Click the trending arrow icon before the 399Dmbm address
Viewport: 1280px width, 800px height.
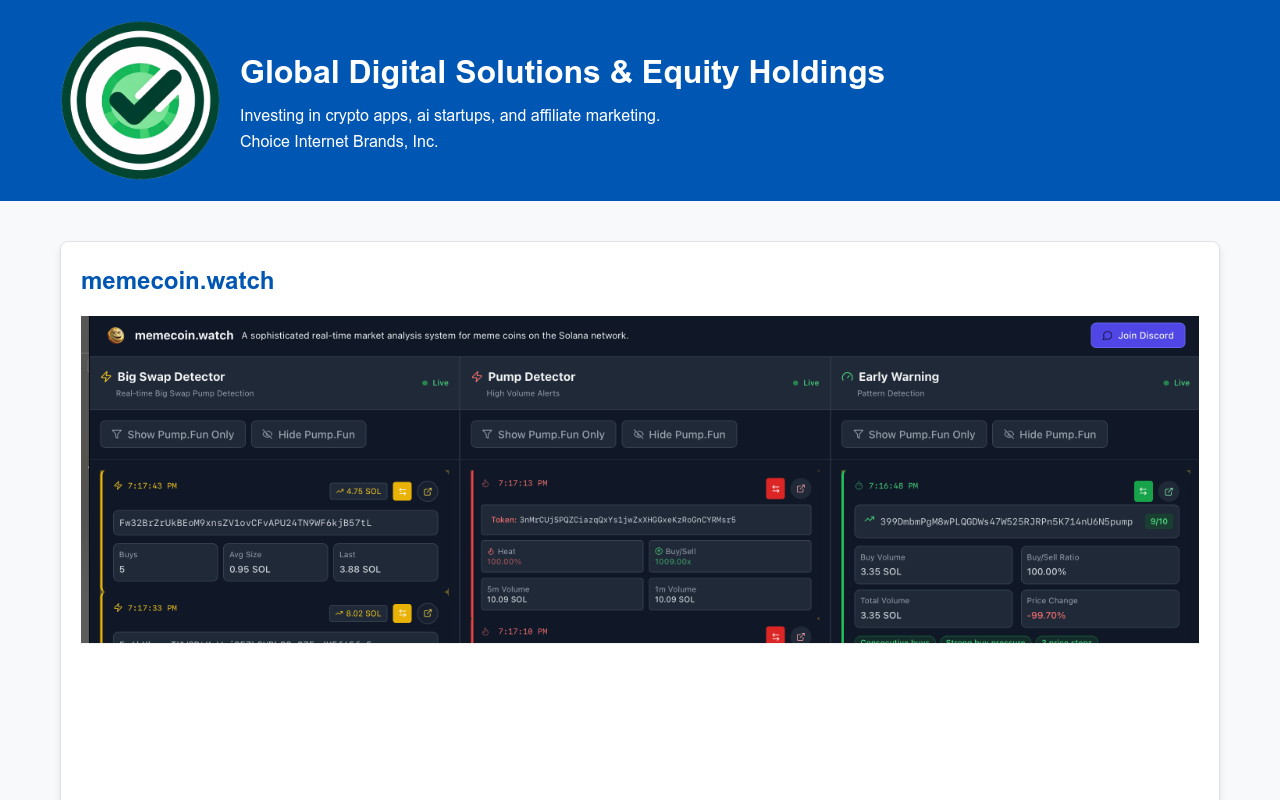[x=869, y=520]
